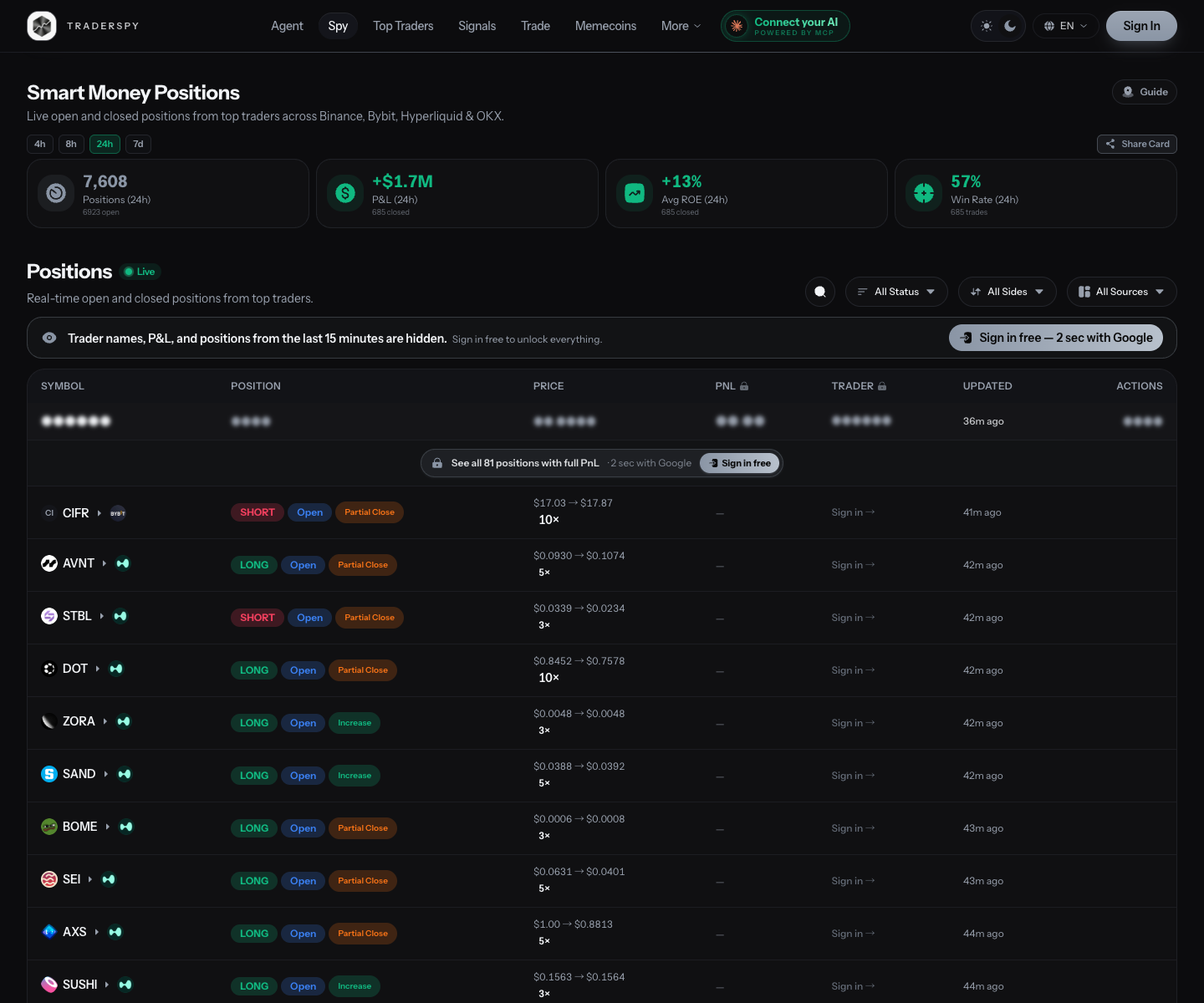Click the BOME coin icon
Screen dimensions: 1204x1003
point(49,827)
